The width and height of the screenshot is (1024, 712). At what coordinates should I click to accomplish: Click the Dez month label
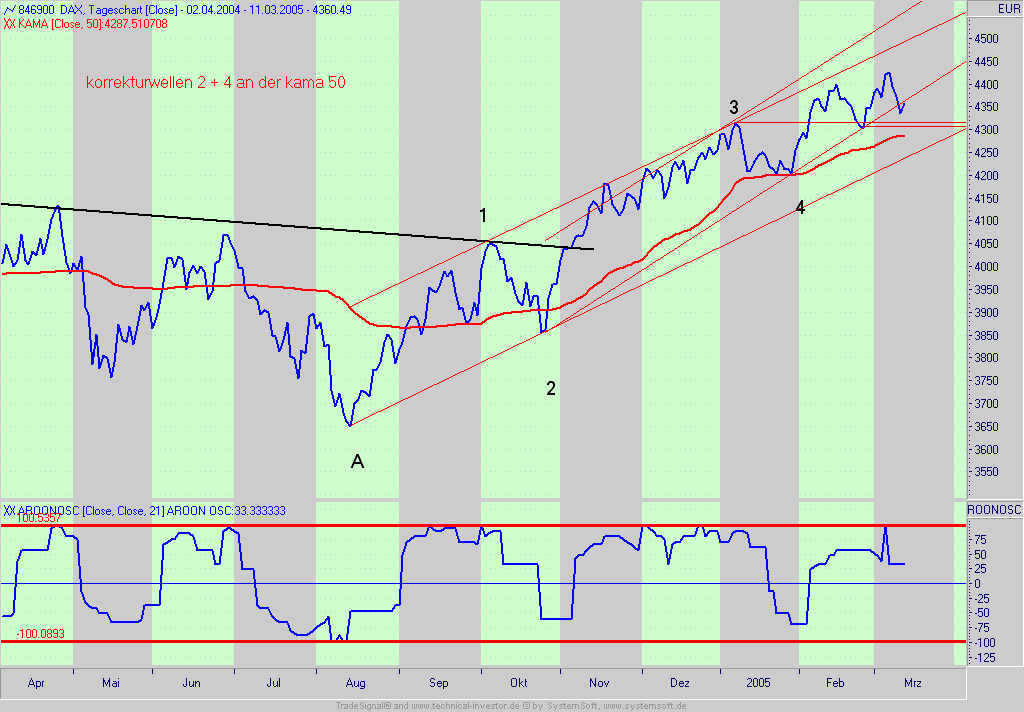(680, 683)
